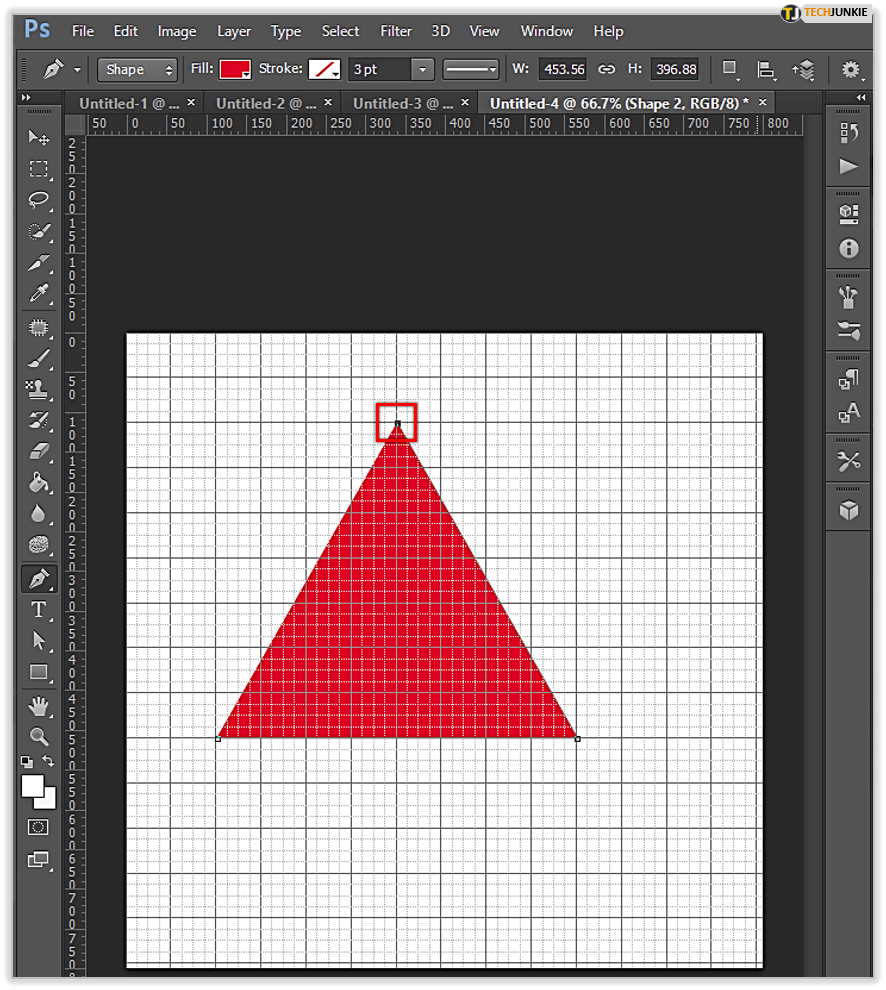Select the Crop tool

pos(39,263)
